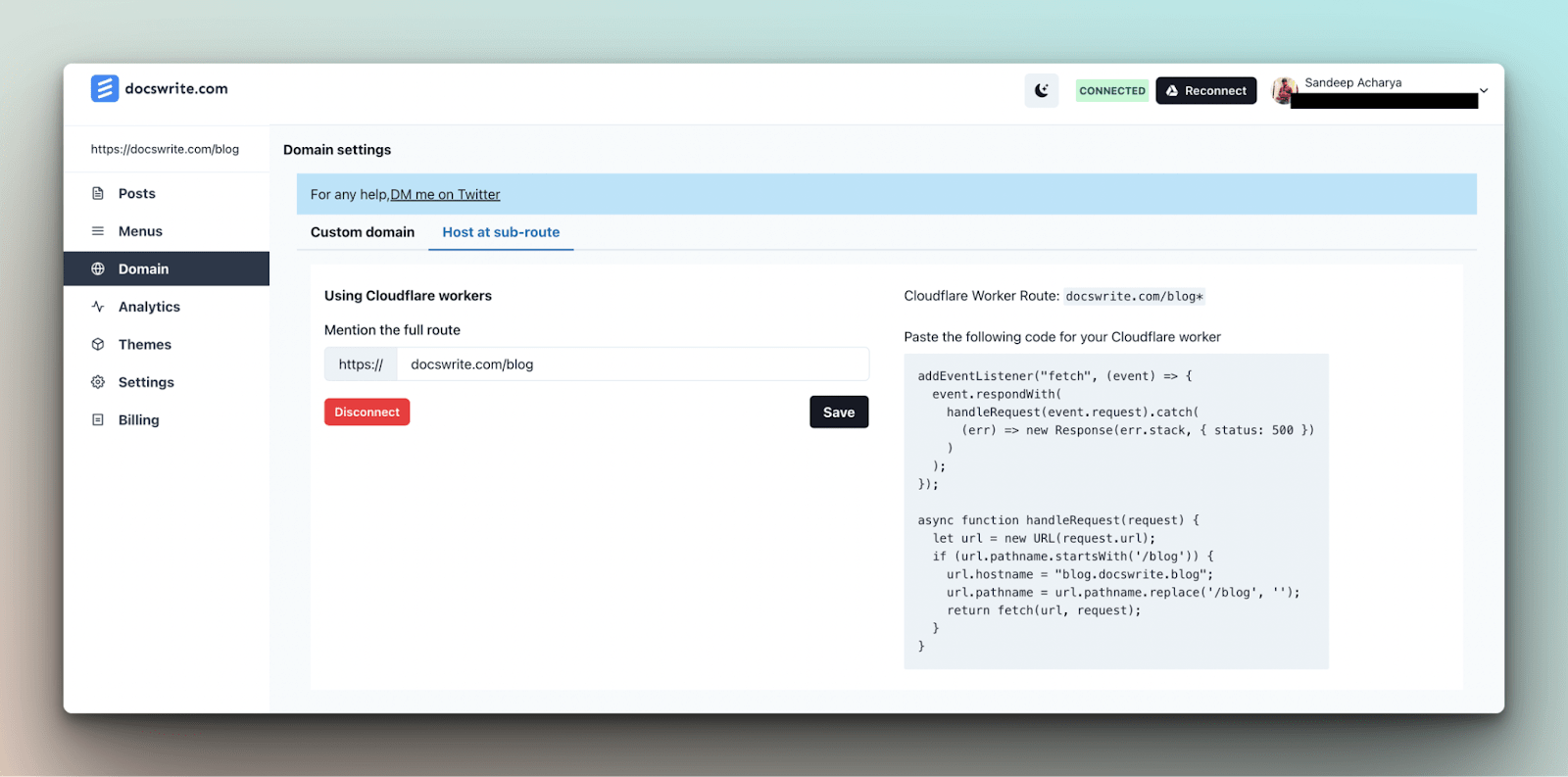The height and width of the screenshot is (777, 1568).
Task: Click the CONNECTED status badge
Action: pyautogui.click(x=1112, y=91)
